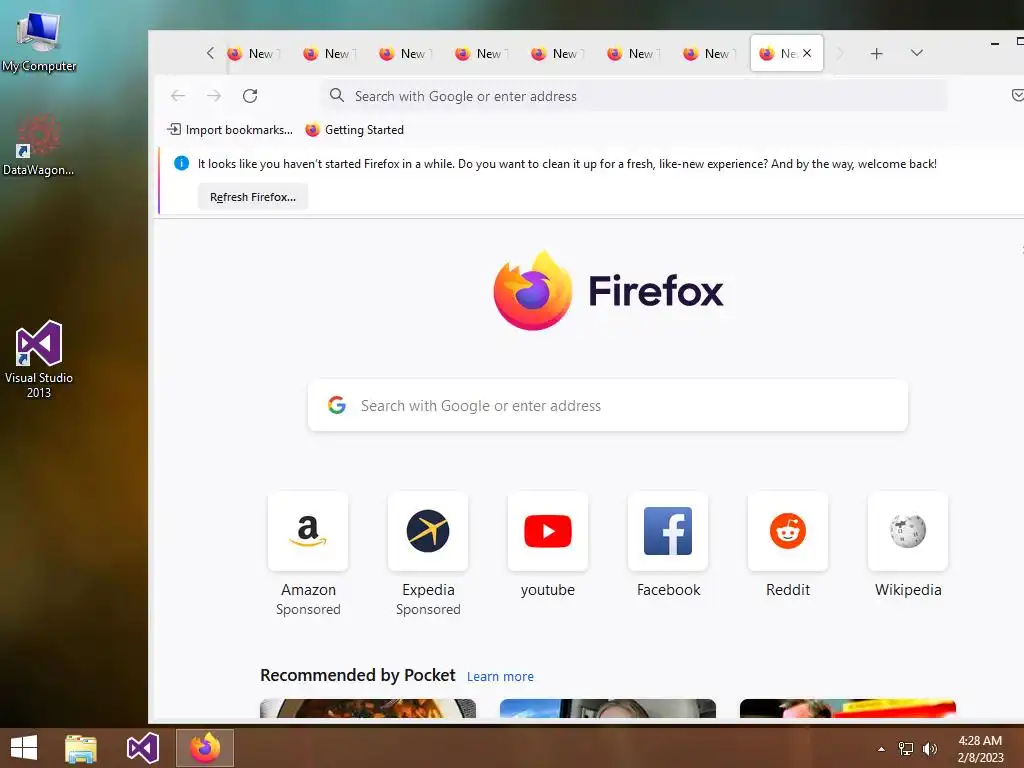The image size is (1024, 768).
Task: Click Refresh Firefox button
Action: pos(253,197)
